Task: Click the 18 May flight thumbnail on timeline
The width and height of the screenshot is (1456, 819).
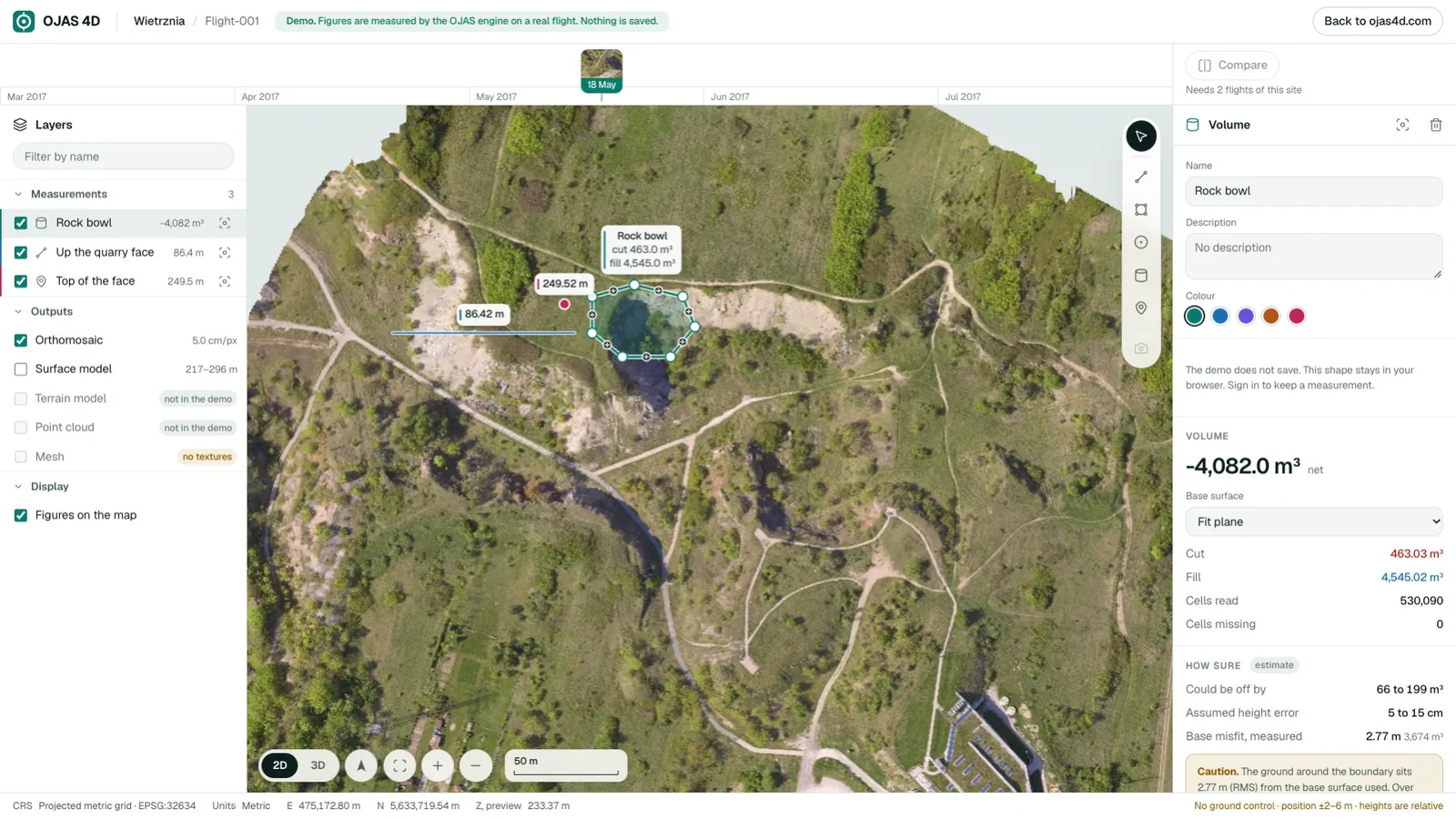Action: pos(602,71)
